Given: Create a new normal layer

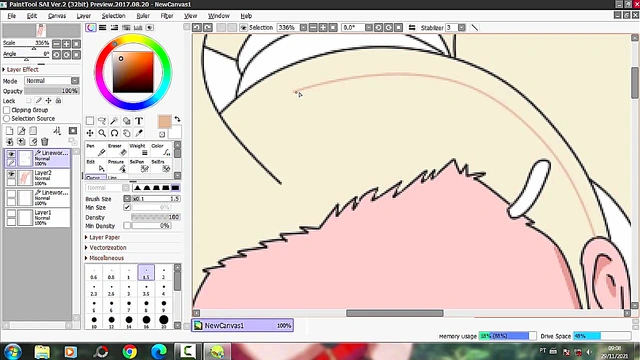Looking at the screenshot, I should (9, 131).
